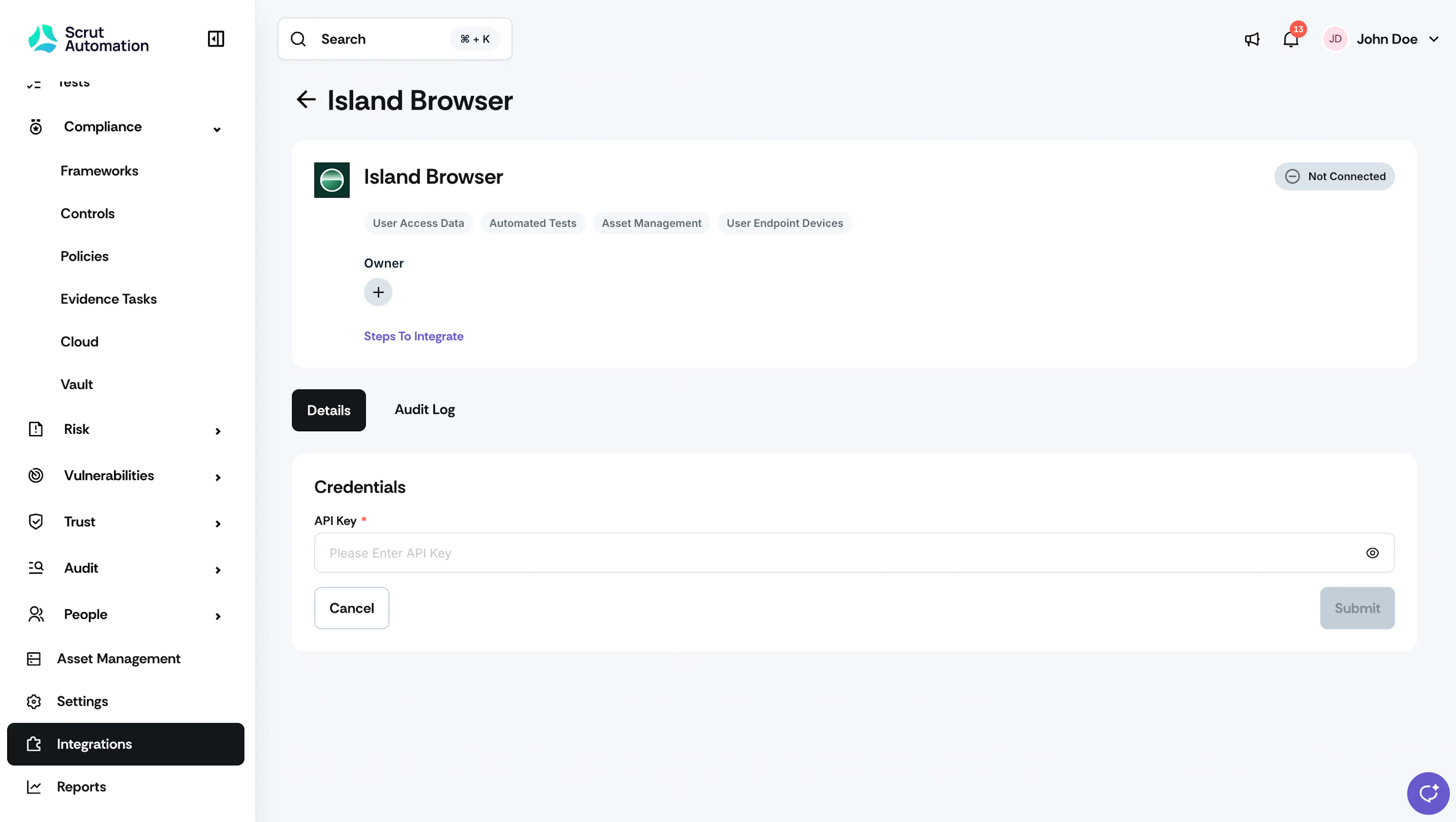Expand the Trust menu arrow
1456x822 pixels.
tap(218, 524)
